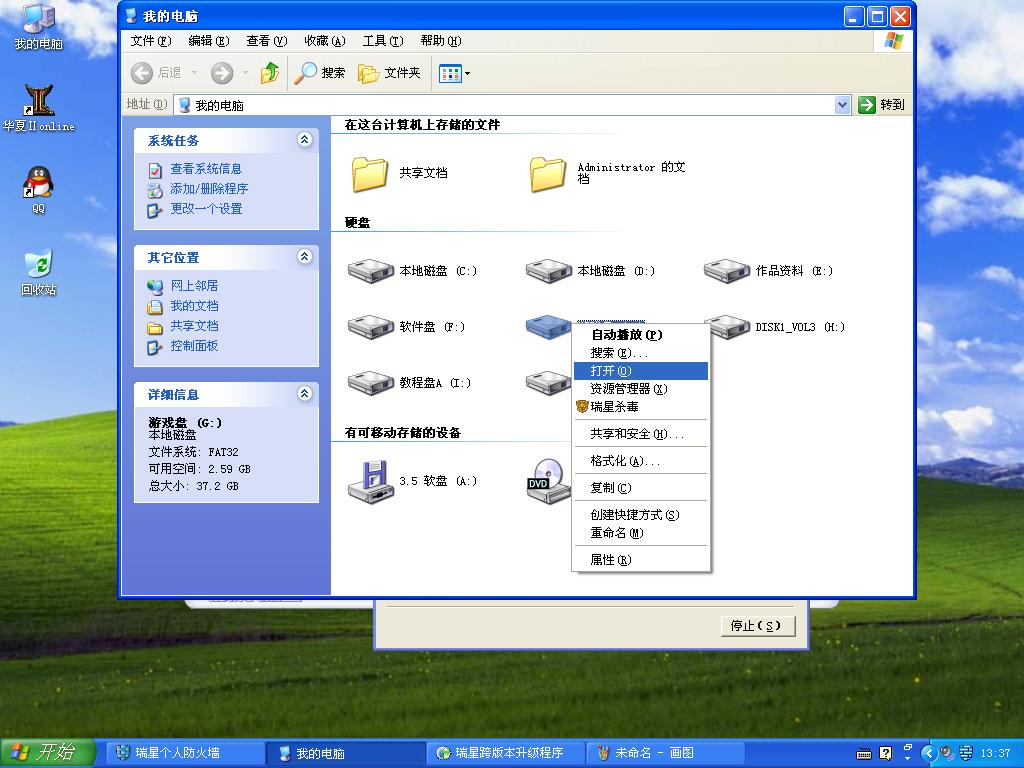The width and height of the screenshot is (1024, 768).
Task: Expand hidden tray icons arrow
Action: [928, 754]
